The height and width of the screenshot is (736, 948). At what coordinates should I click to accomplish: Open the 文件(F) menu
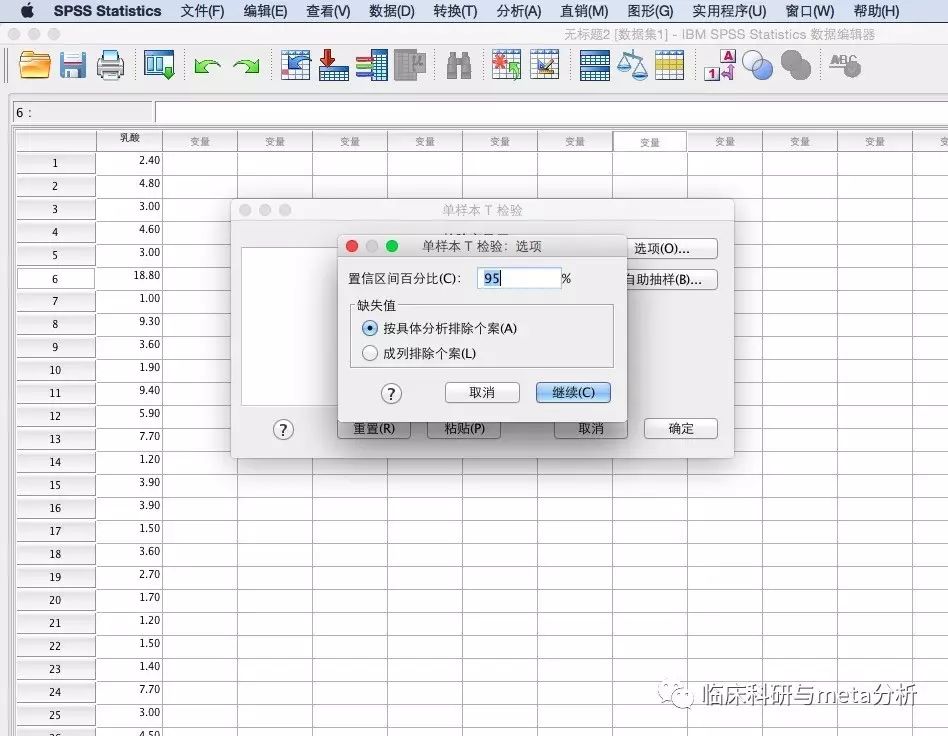click(x=203, y=11)
